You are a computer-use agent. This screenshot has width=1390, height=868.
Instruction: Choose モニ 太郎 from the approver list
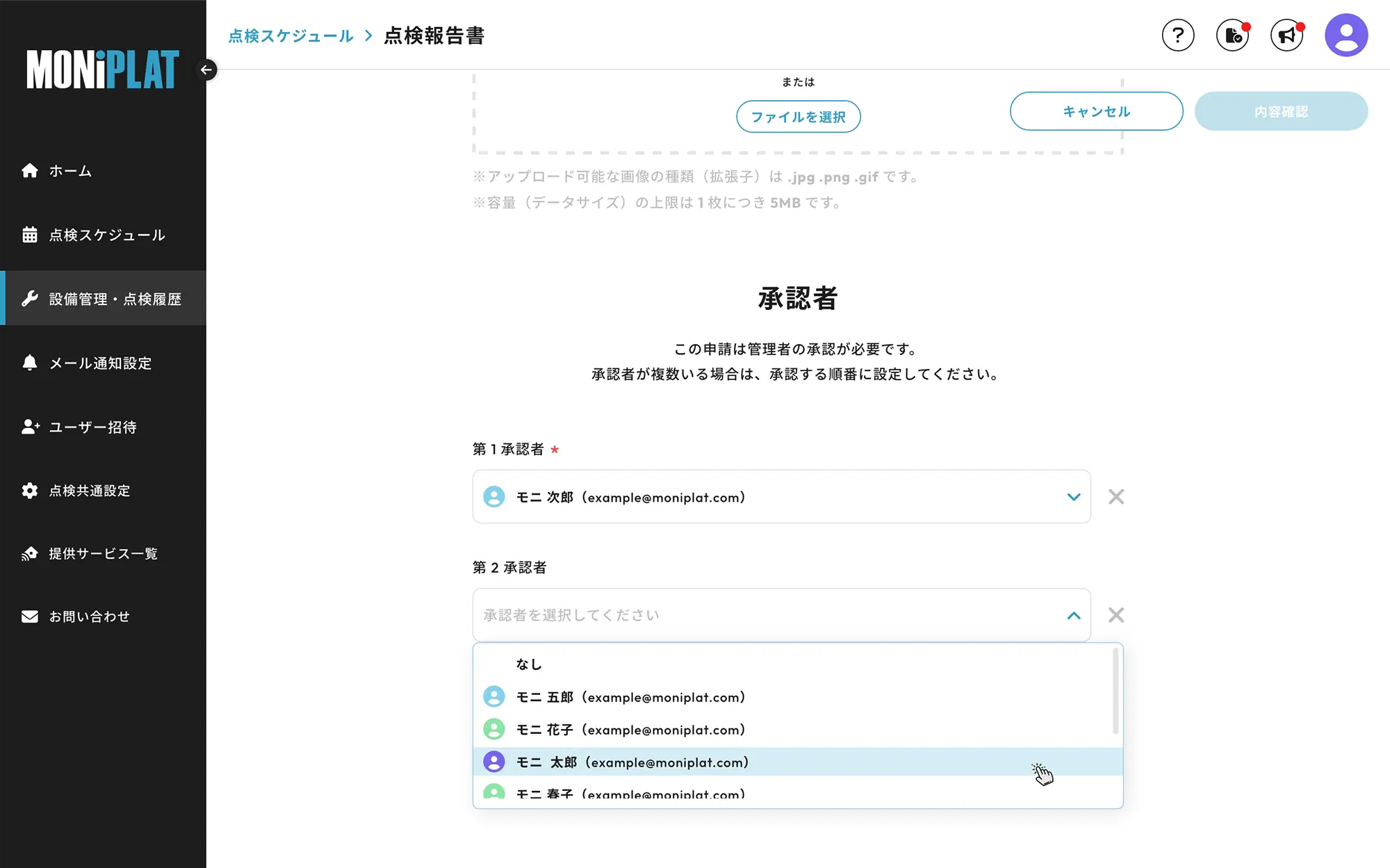pyautogui.click(x=798, y=762)
